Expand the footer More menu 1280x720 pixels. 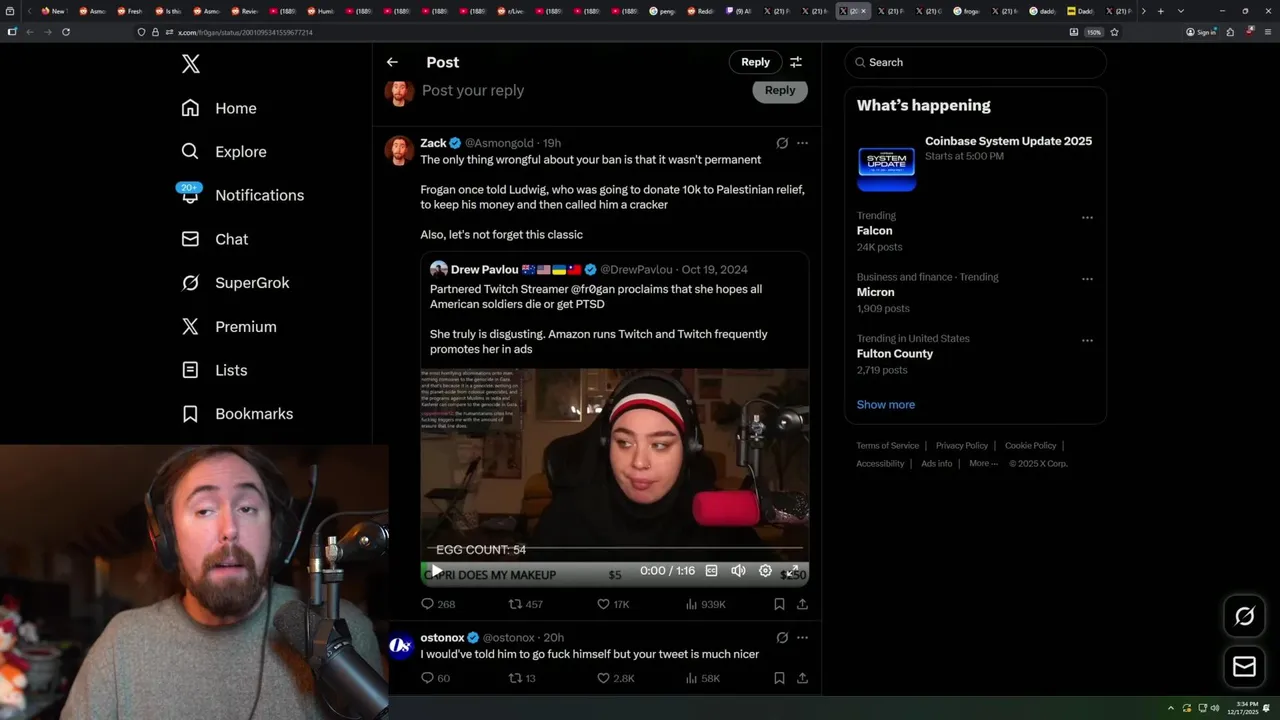pyautogui.click(x=983, y=463)
